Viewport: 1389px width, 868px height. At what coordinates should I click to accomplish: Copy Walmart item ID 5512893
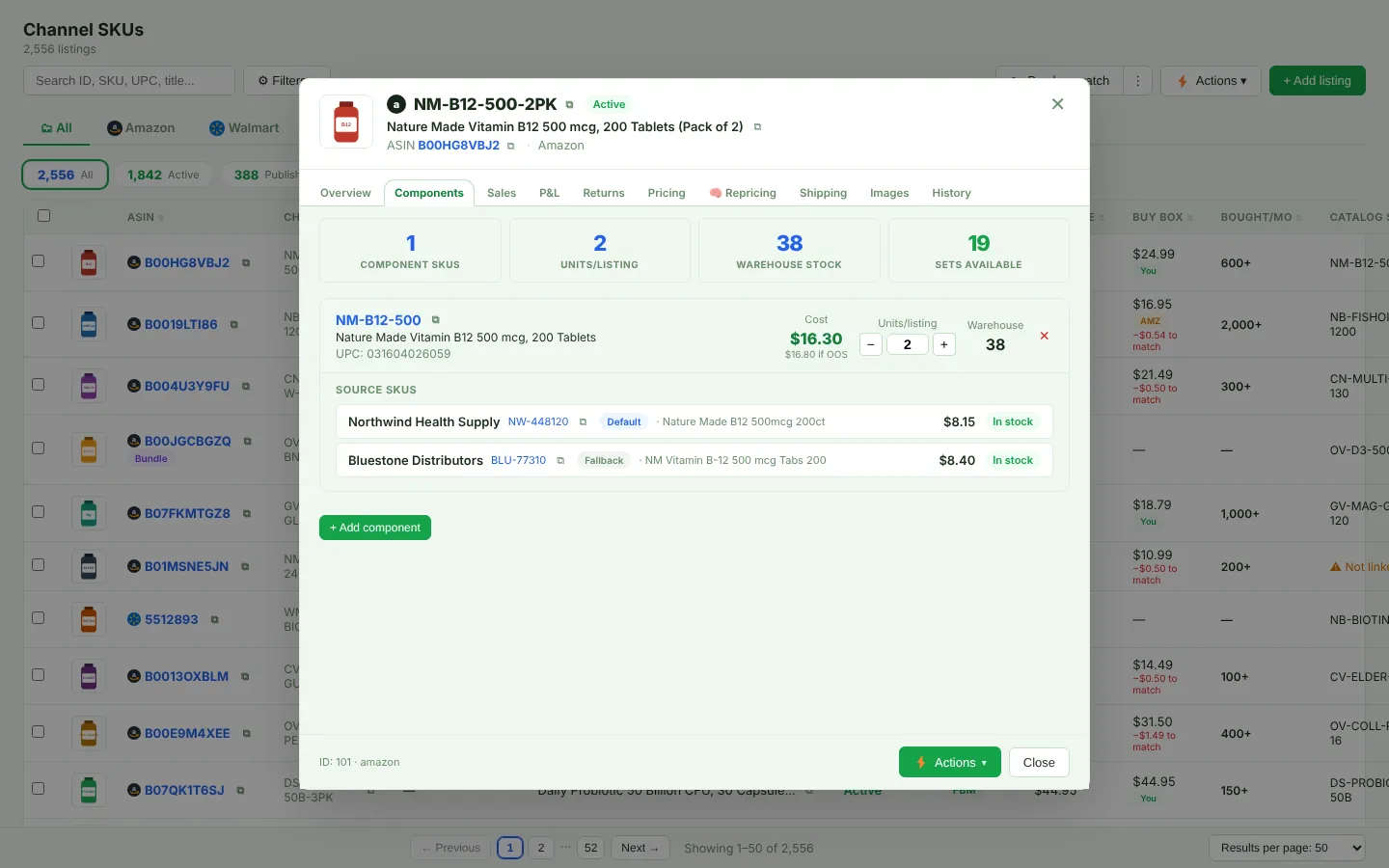[x=214, y=620]
